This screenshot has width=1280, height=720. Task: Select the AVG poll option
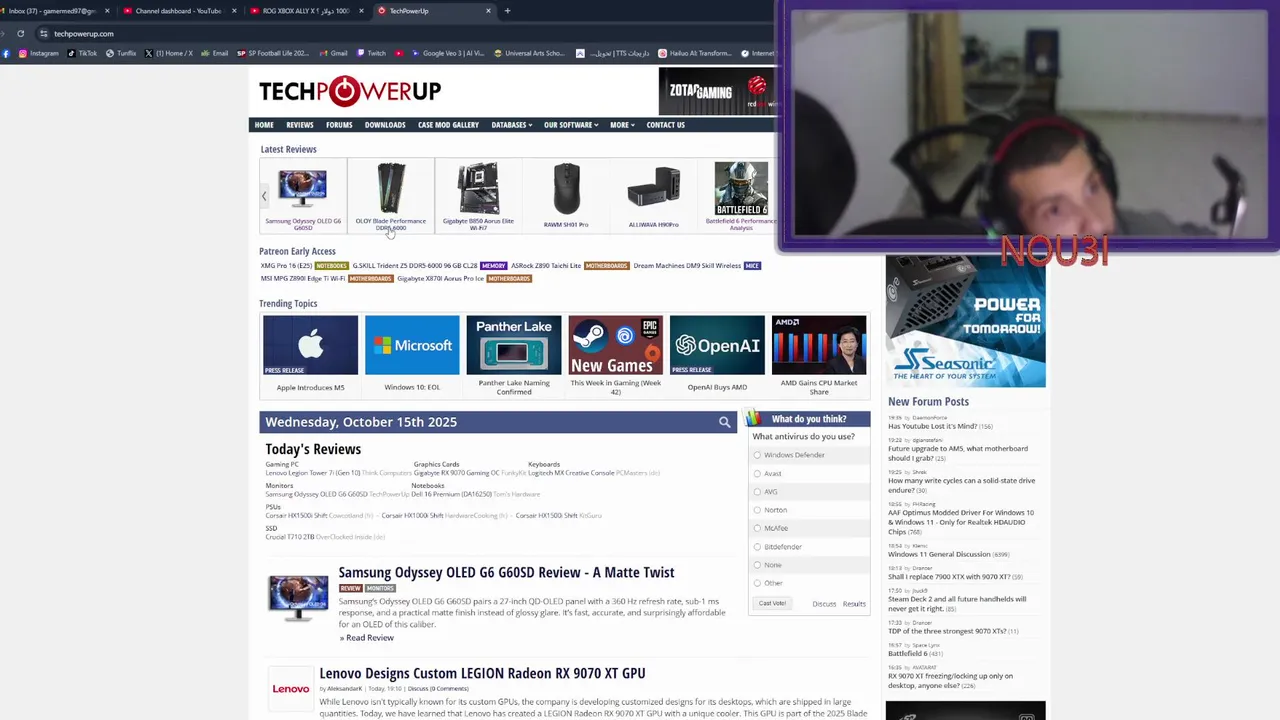pyautogui.click(x=757, y=492)
